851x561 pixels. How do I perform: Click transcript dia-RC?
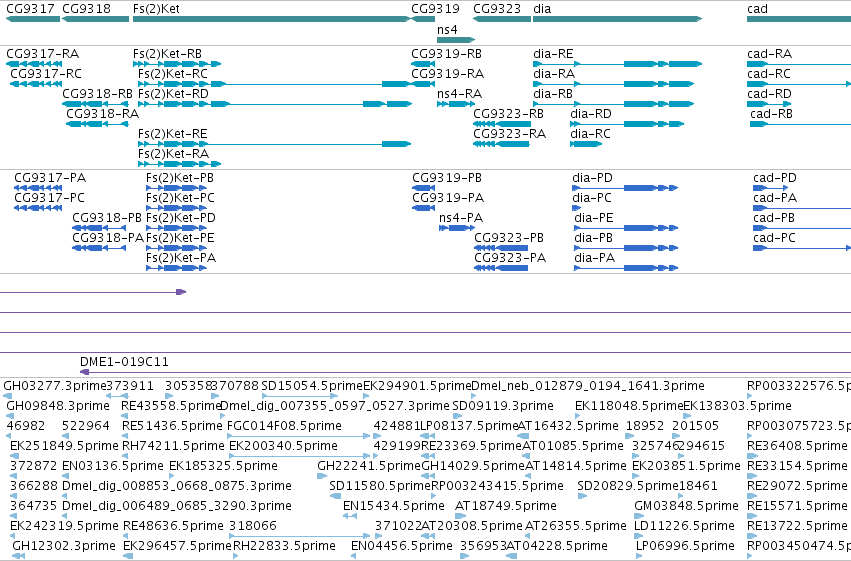pos(590,134)
